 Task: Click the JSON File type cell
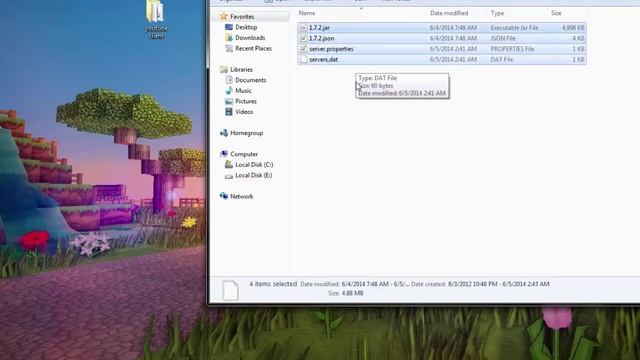[503, 38]
